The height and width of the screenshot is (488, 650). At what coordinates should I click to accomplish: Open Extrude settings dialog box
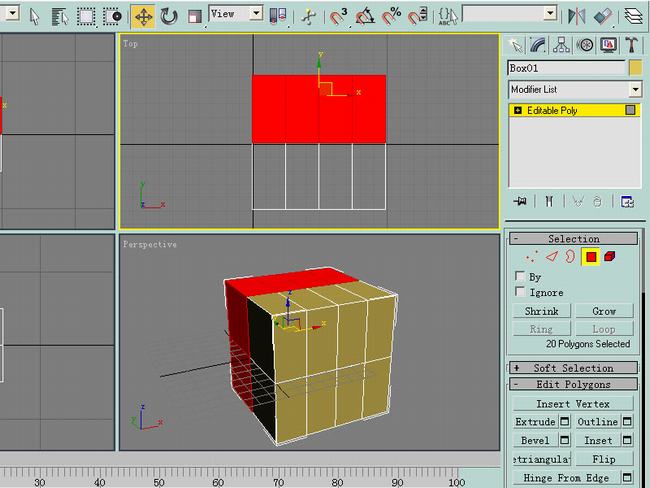coord(565,422)
